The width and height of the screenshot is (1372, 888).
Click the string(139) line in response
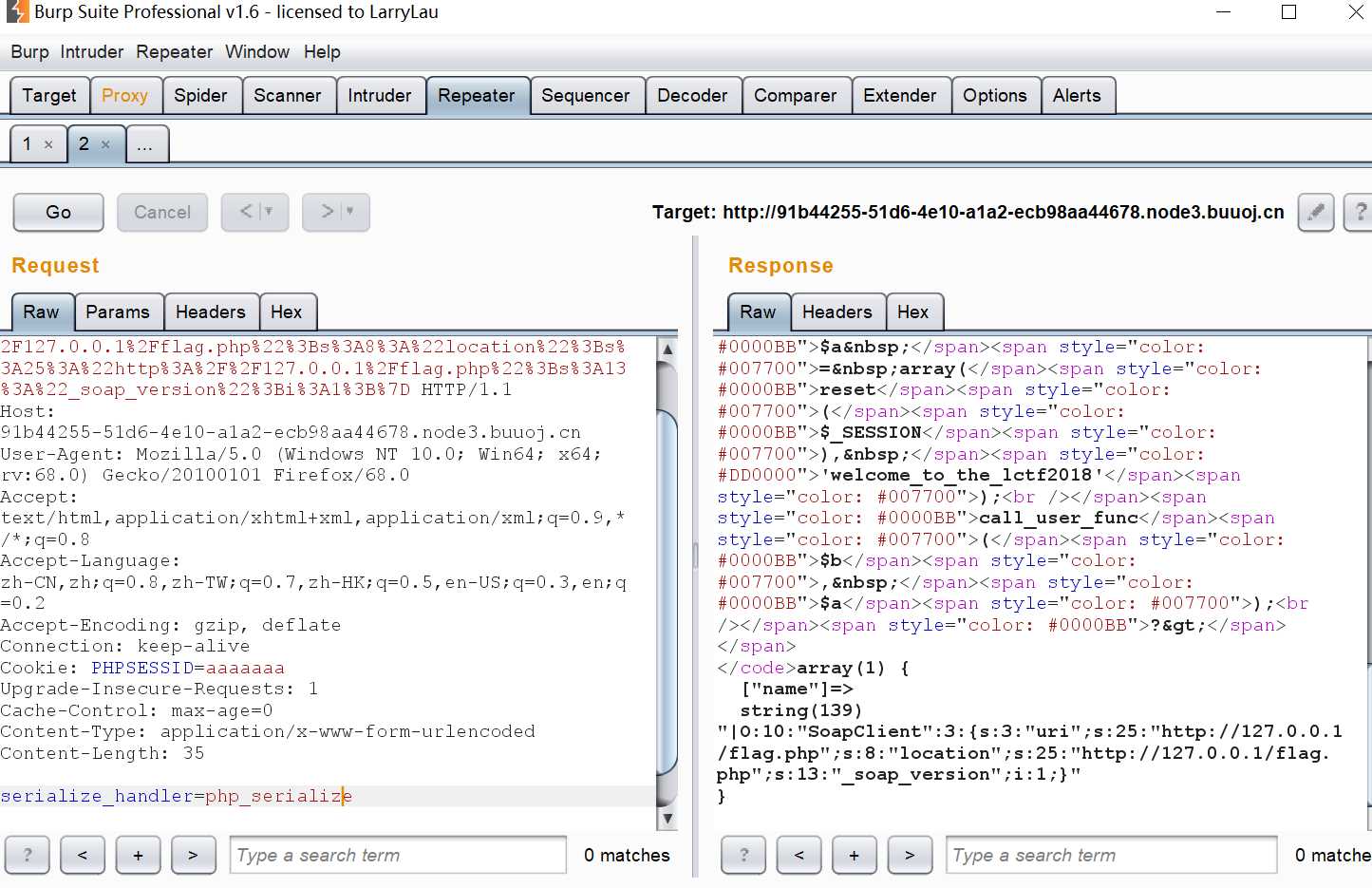coord(801,710)
